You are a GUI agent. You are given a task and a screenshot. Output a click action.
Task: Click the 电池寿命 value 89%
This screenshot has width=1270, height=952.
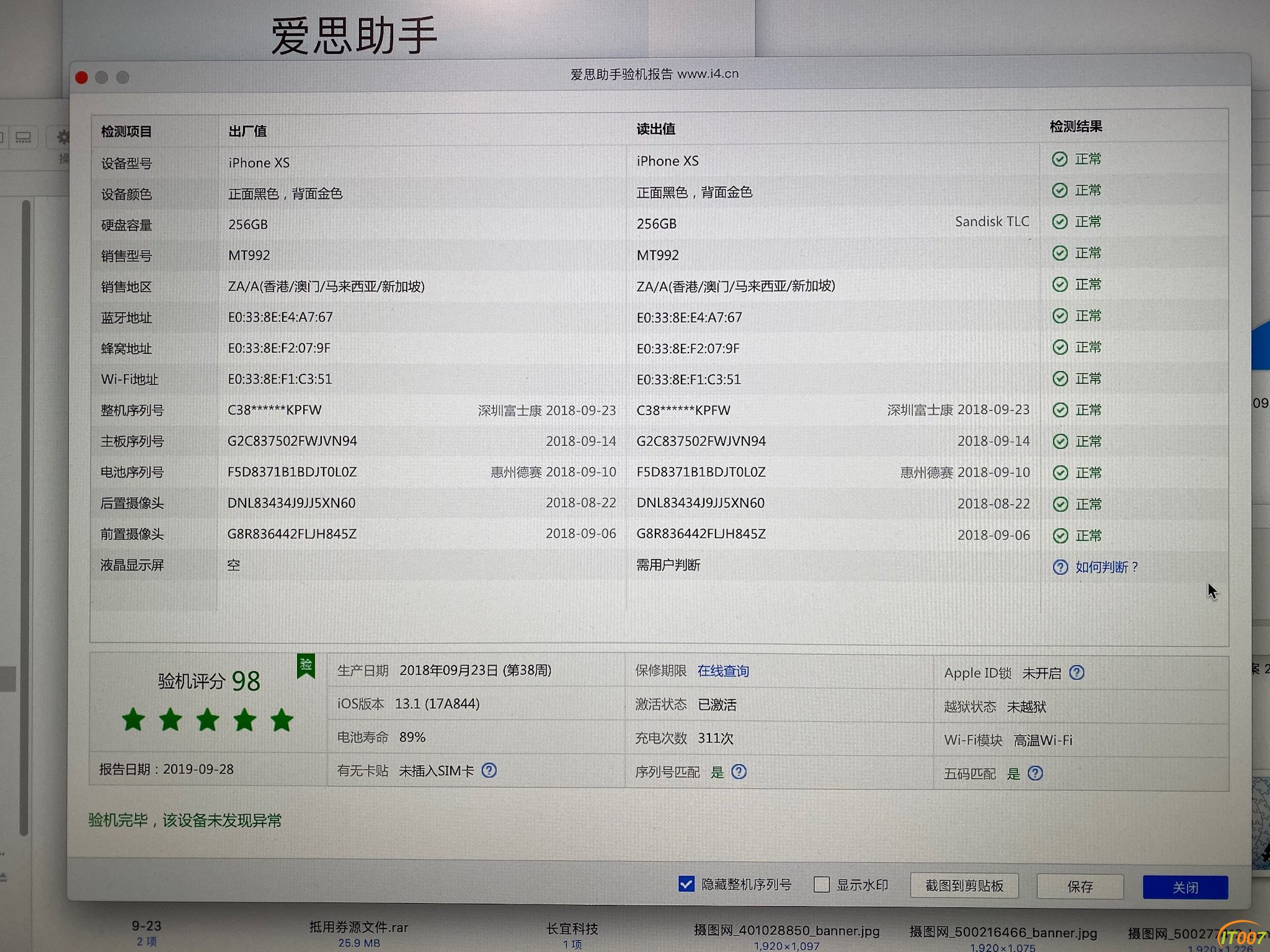coord(412,738)
